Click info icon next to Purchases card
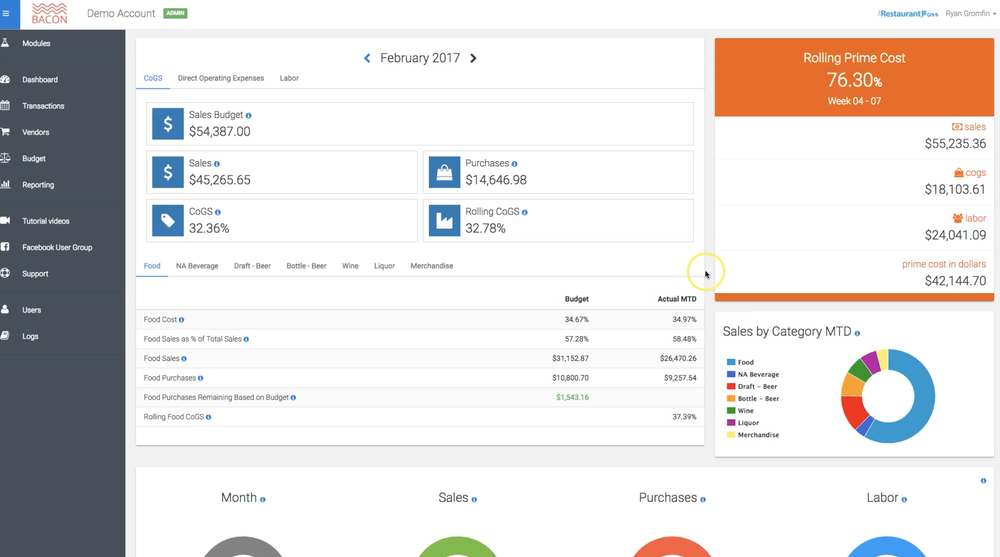The height and width of the screenshot is (557, 1000). coord(514,164)
